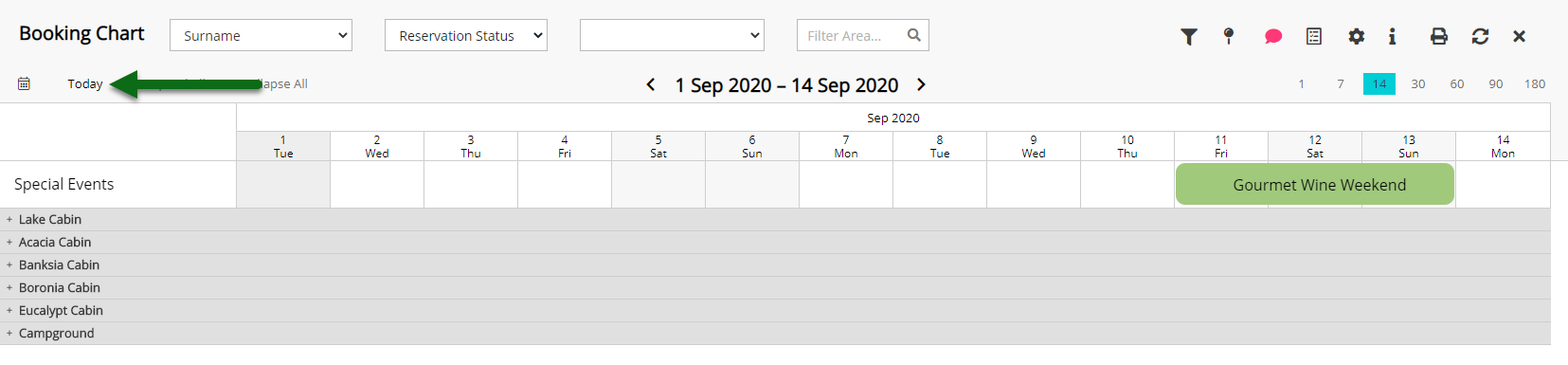Open the red speech bubble notes
The height and width of the screenshot is (365, 1568).
pyautogui.click(x=1272, y=36)
